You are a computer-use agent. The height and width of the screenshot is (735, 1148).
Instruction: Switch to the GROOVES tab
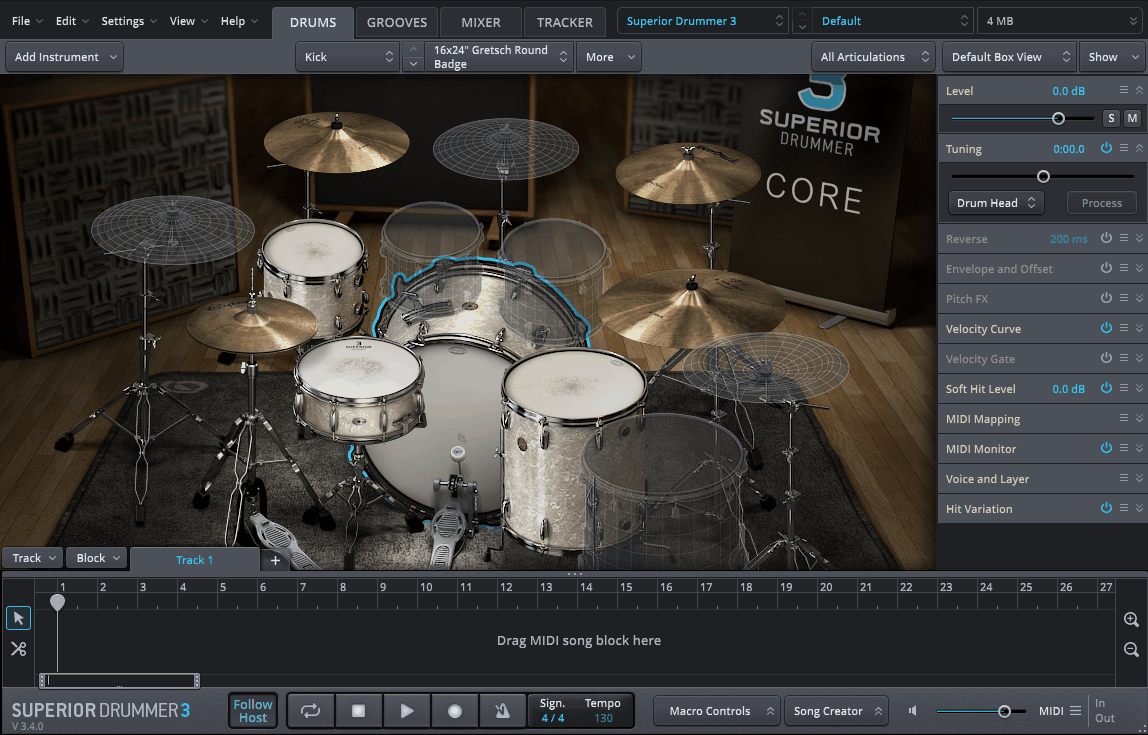click(x=397, y=23)
